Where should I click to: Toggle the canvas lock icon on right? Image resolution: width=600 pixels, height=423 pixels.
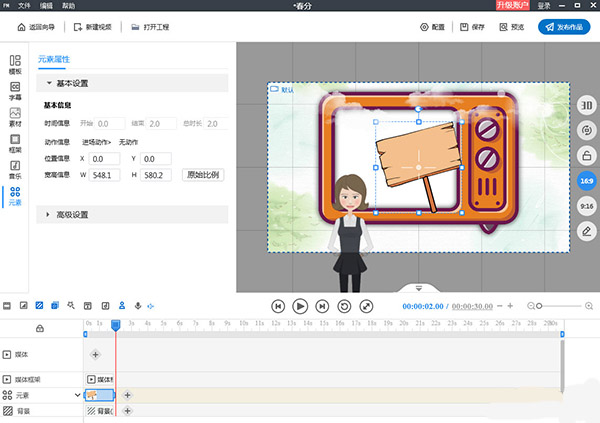(x=587, y=155)
